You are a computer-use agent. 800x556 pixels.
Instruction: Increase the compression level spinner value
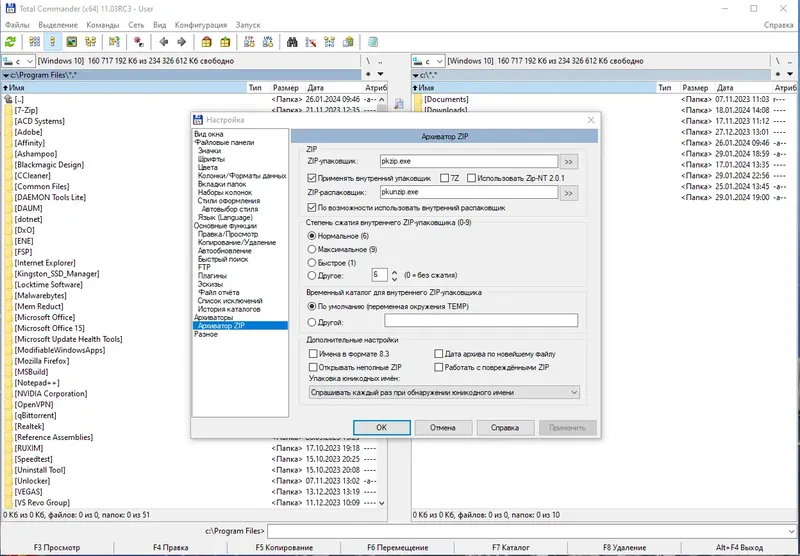tap(394, 272)
